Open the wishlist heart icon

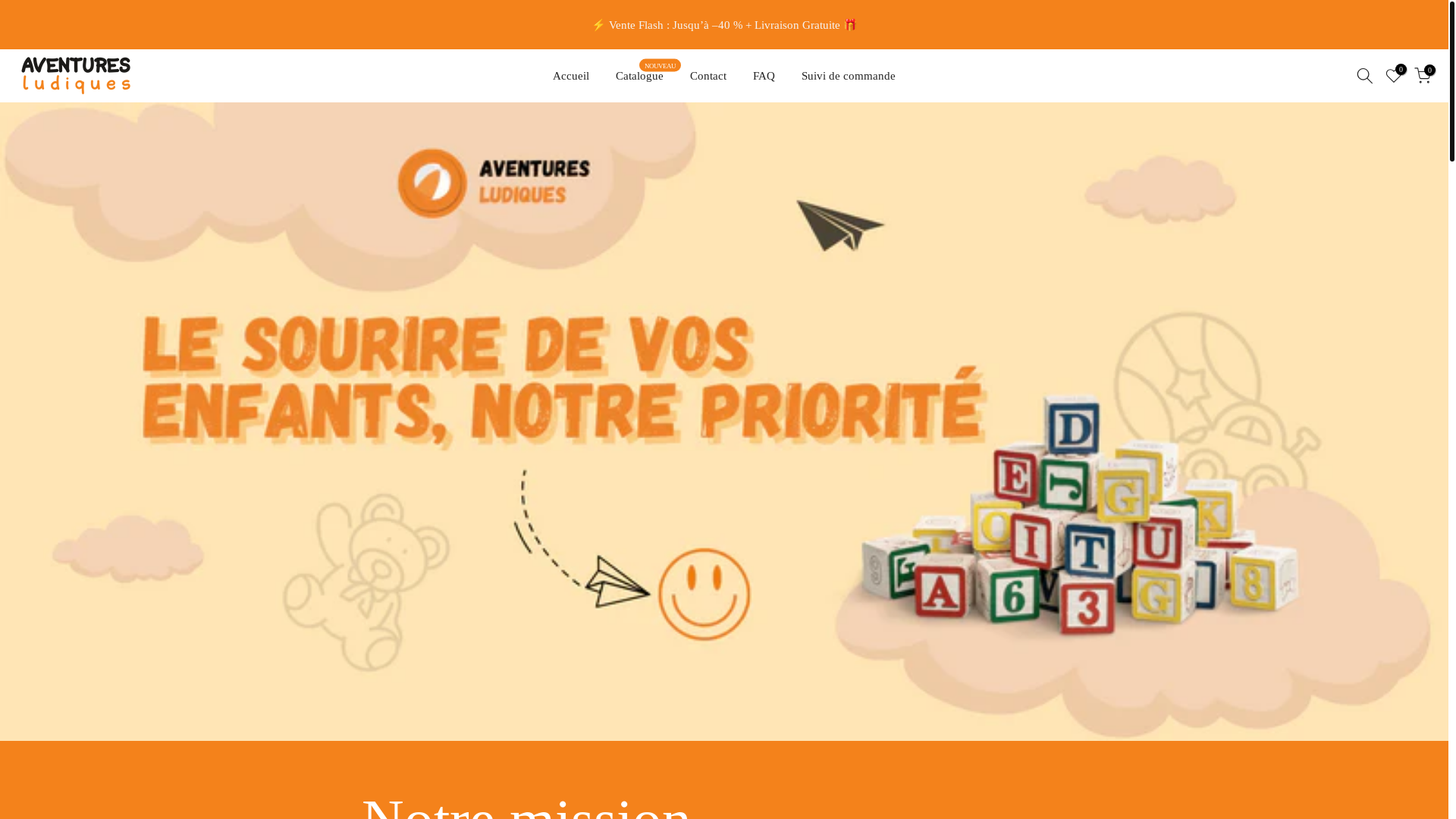(x=1394, y=75)
